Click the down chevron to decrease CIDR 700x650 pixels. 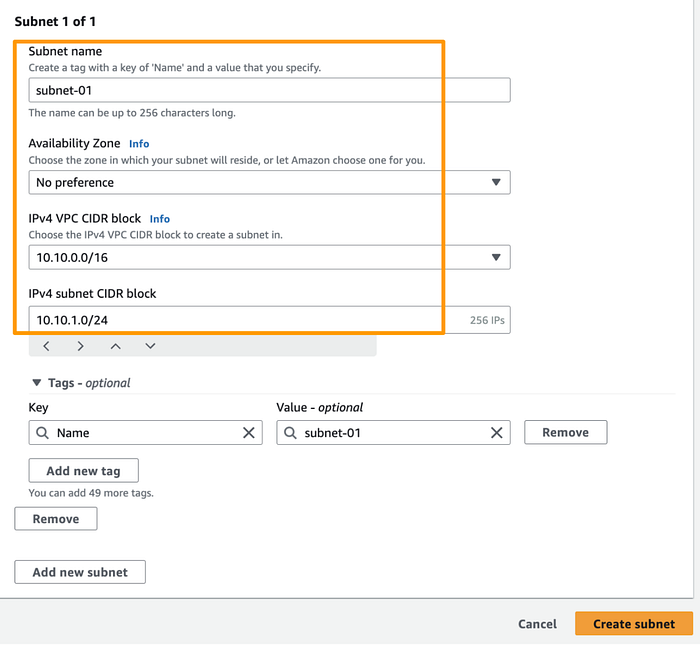pyautogui.click(x=150, y=346)
